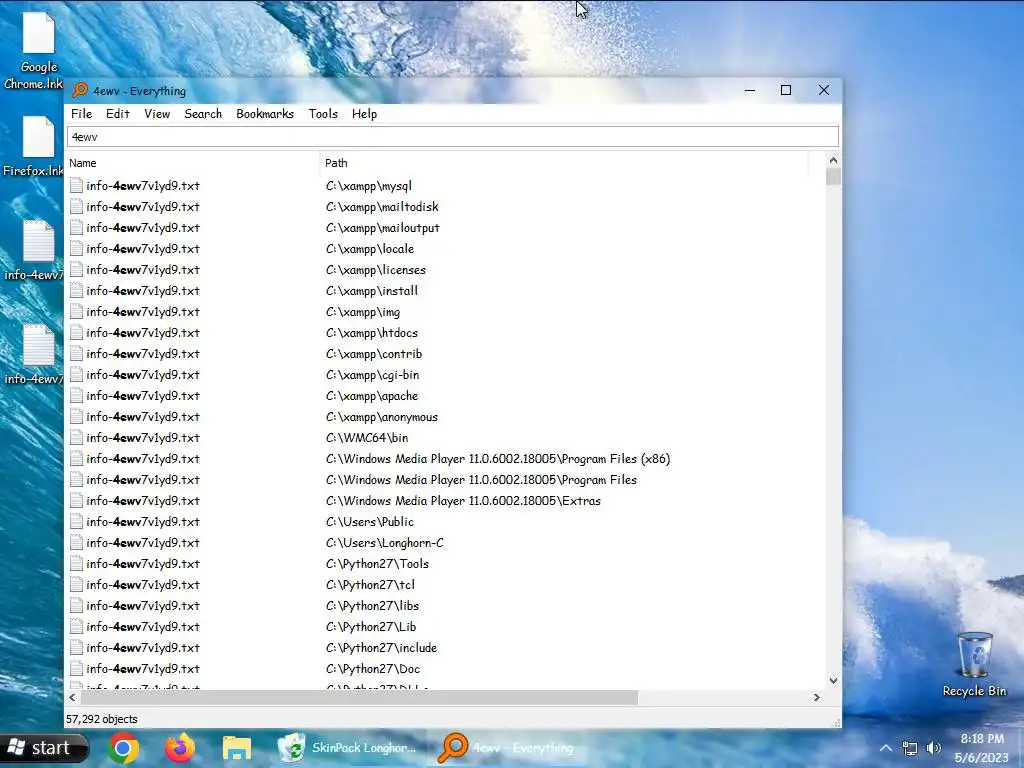The width and height of the screenshot is (1024, 768).
Task: Select the info file name in the C:\Users\Longhorn-C row
Action: [x=143, y=543]
